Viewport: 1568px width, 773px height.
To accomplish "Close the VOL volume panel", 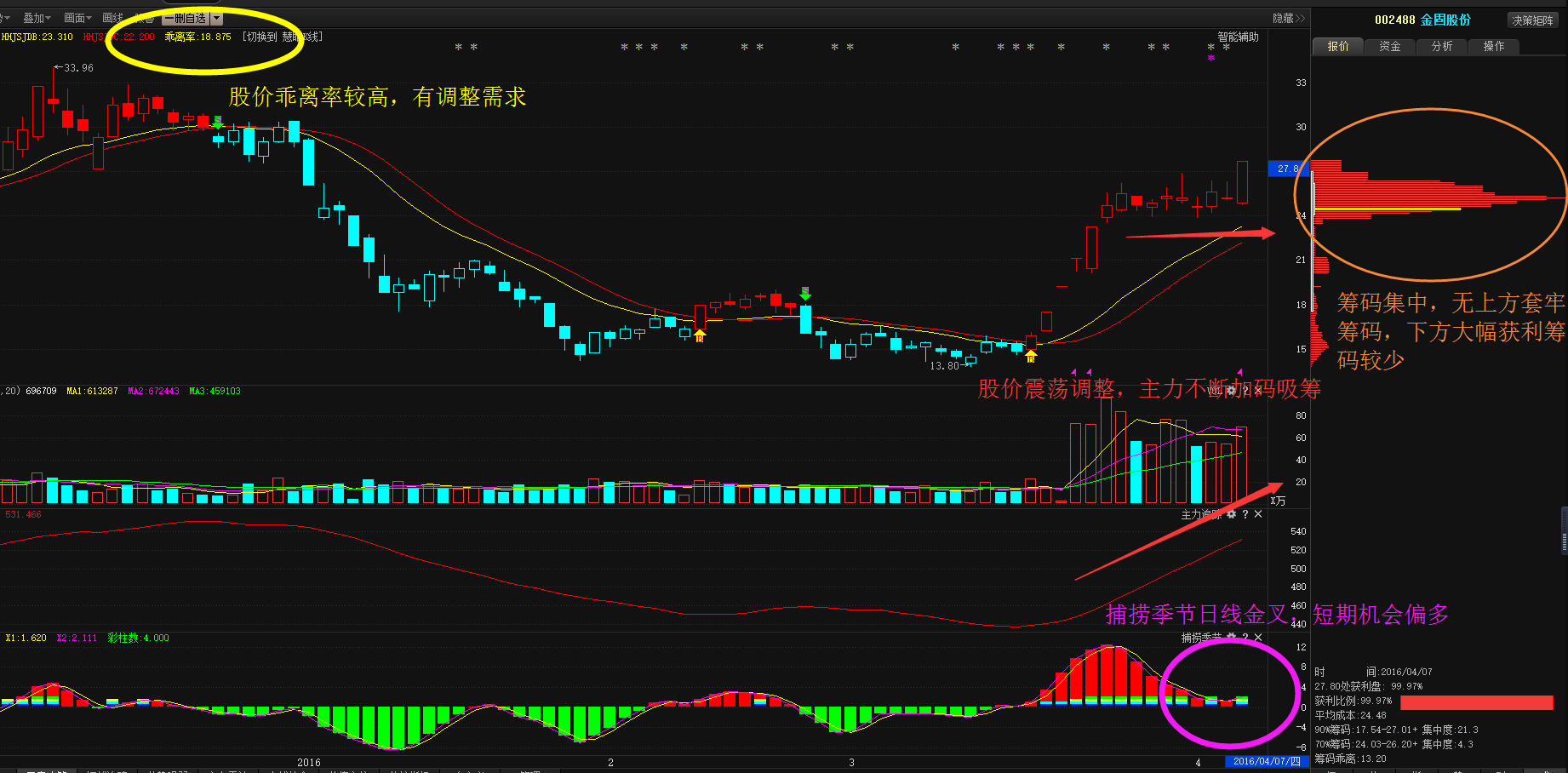I will tap(1258, 391).
